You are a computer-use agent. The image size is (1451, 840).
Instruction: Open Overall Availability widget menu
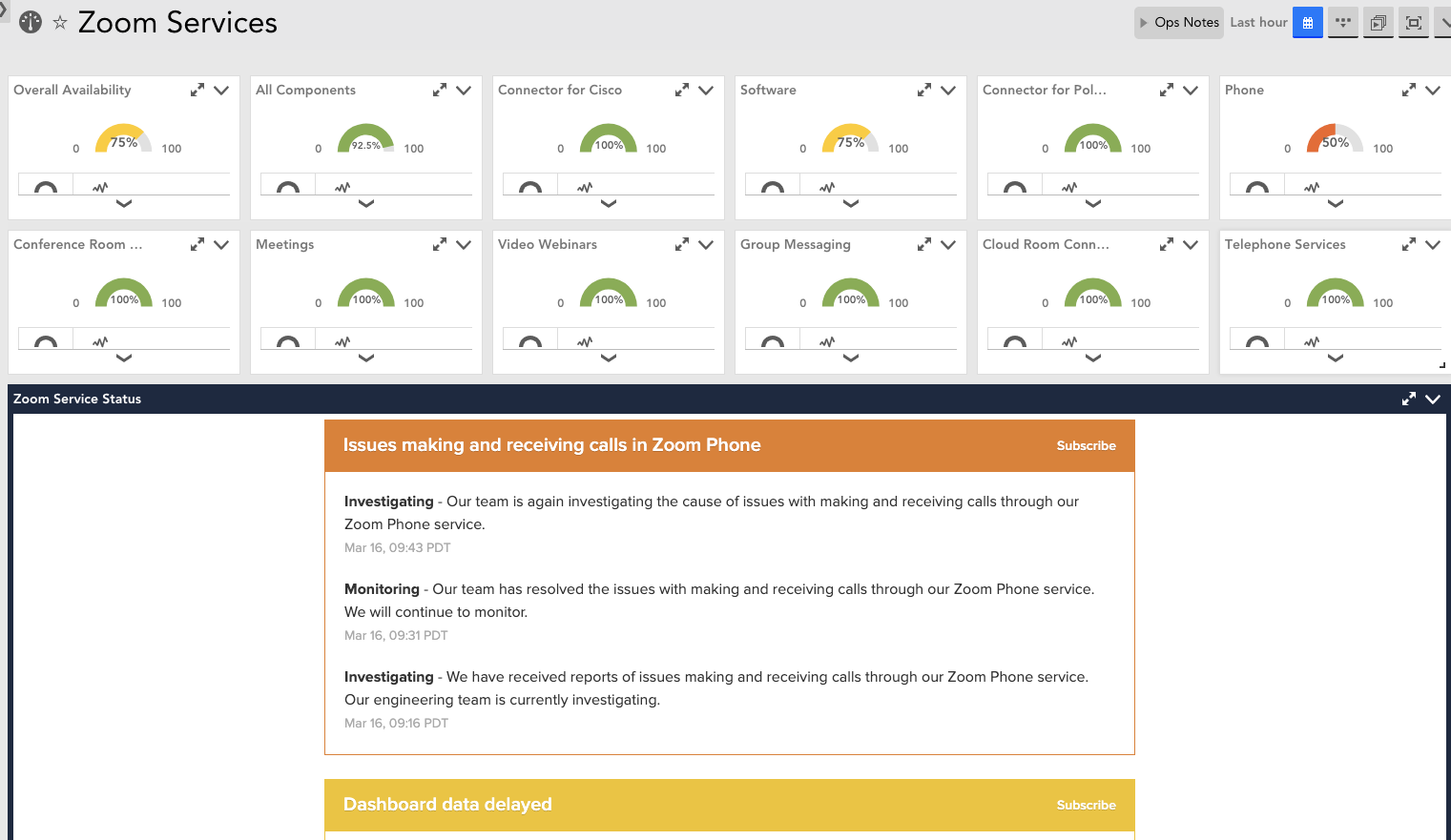(221, 90)
